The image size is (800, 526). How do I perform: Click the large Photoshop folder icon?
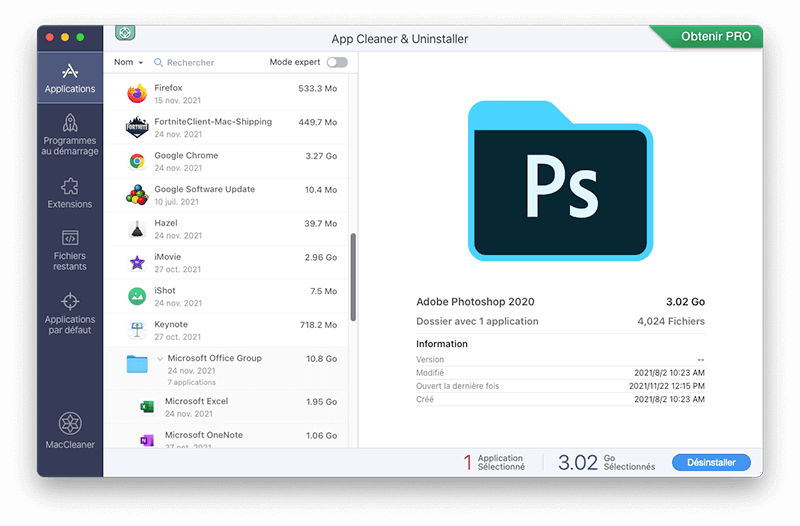click(560, 181)
